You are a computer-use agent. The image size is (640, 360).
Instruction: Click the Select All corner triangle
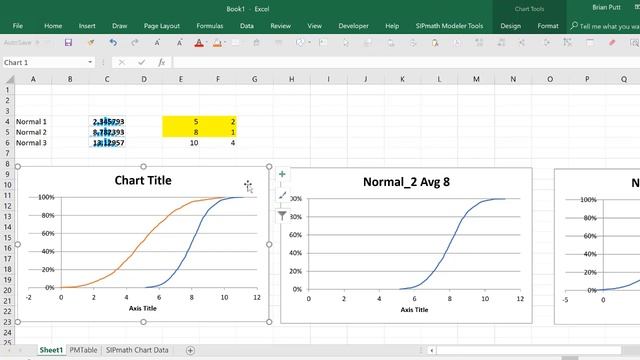10,79
